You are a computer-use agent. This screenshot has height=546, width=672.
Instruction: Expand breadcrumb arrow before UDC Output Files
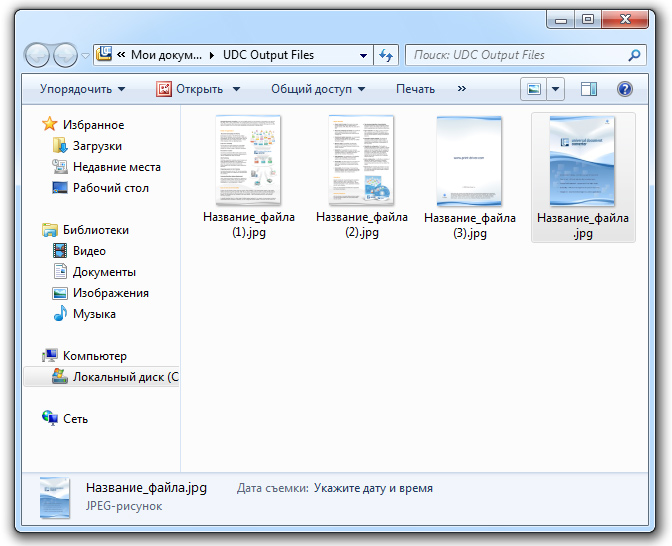click(212, 55)
